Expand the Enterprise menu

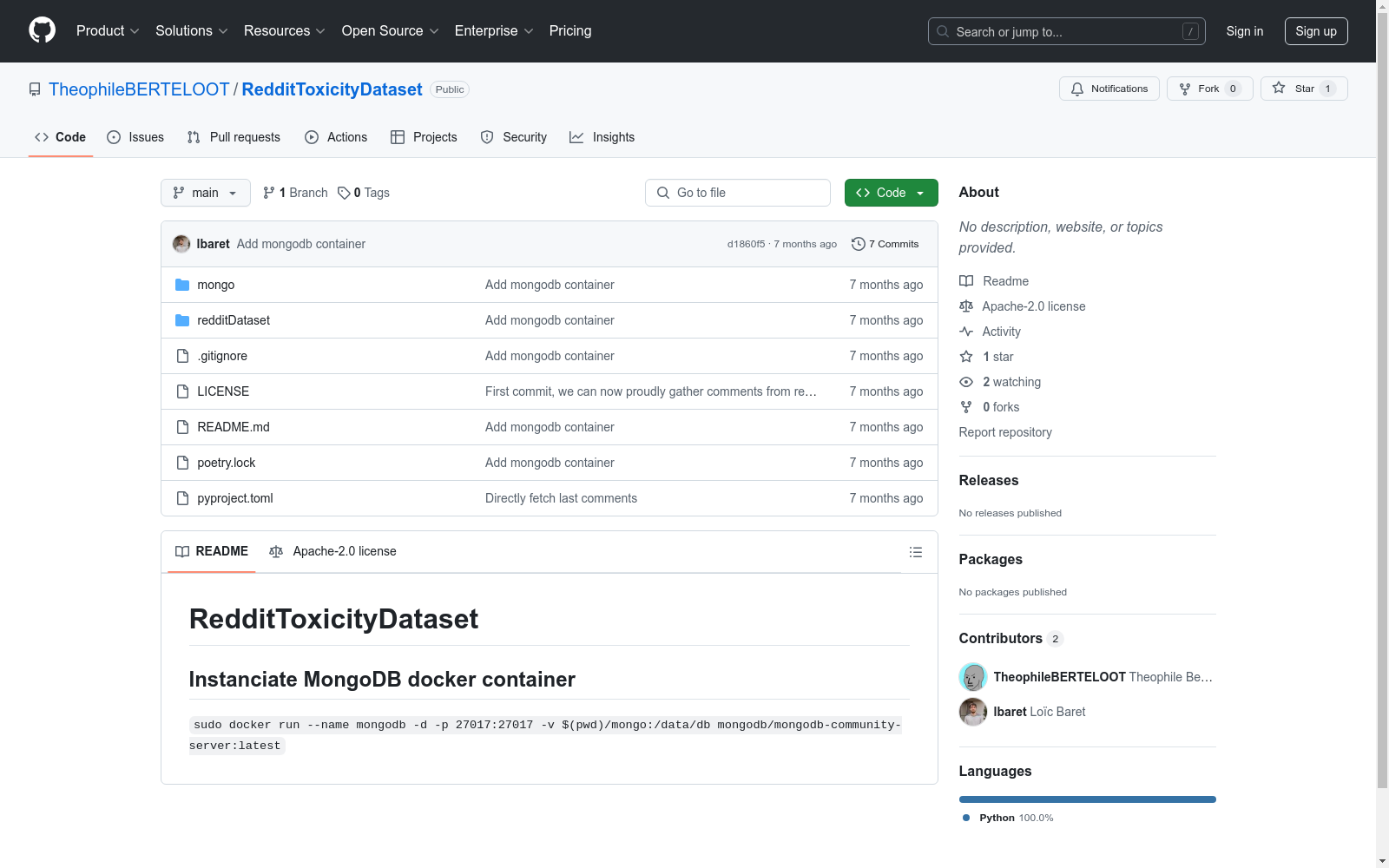[x=494, y=30]
